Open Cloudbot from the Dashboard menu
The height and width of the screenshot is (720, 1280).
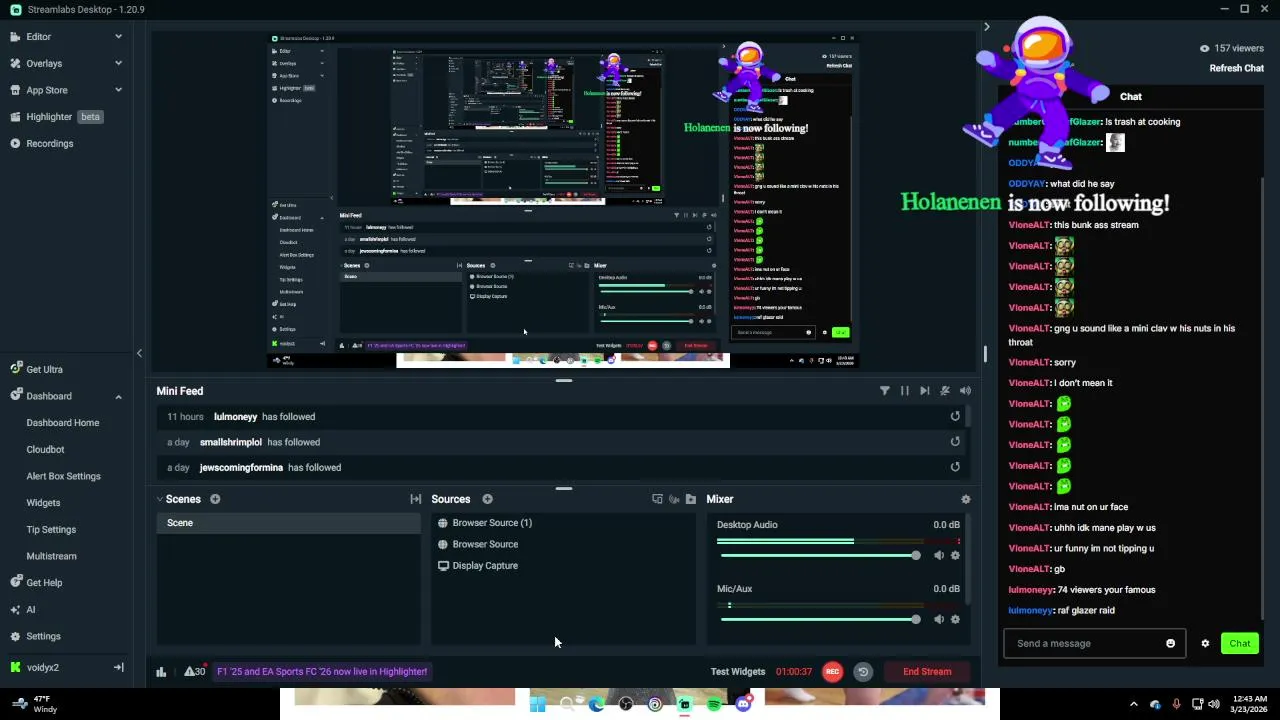45,449
